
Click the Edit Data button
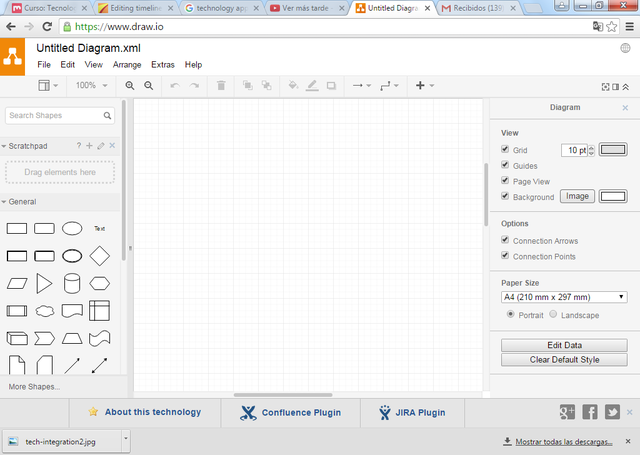564,345
